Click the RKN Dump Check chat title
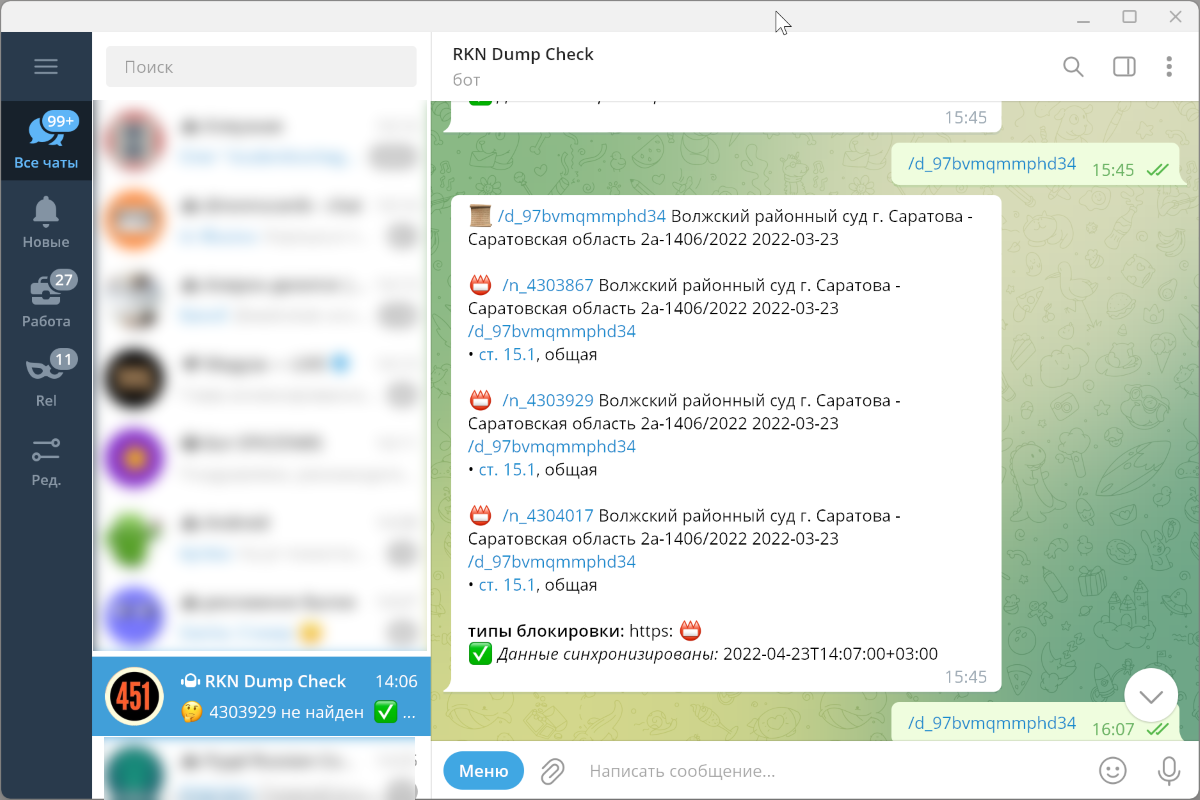Viewport: 1200px width, 800px height. coord(523,54)
